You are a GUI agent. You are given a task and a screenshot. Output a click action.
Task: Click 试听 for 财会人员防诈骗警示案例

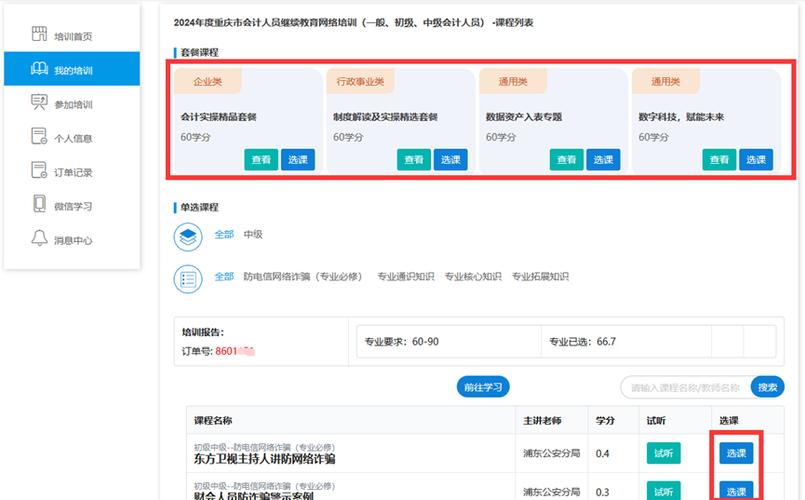[663, 491]
